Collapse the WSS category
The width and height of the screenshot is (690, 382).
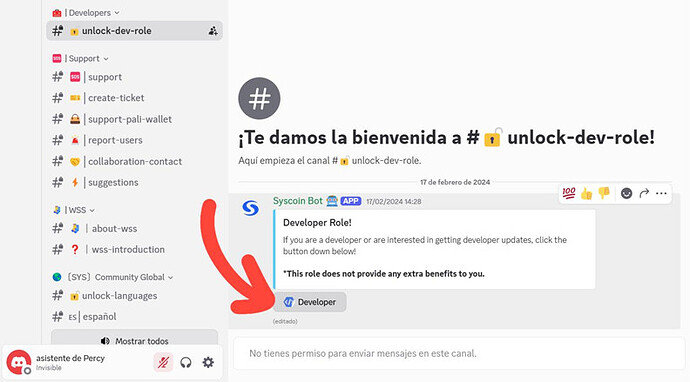point(73,210)
